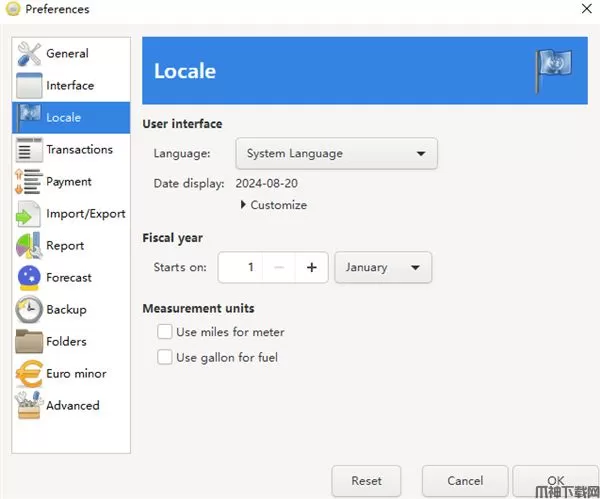
Task: Increase fiscal year start day with plus
Action: [x=311, y=267]
